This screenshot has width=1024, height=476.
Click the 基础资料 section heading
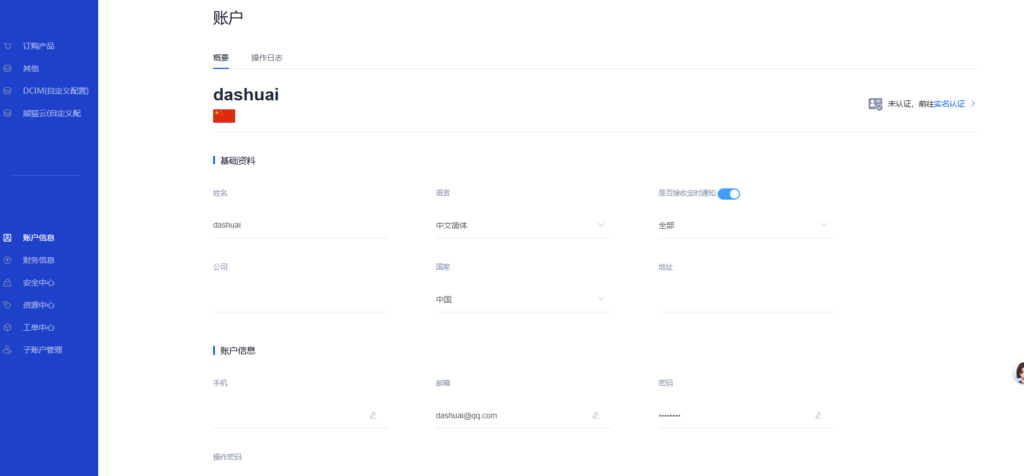tap(238, 161)
